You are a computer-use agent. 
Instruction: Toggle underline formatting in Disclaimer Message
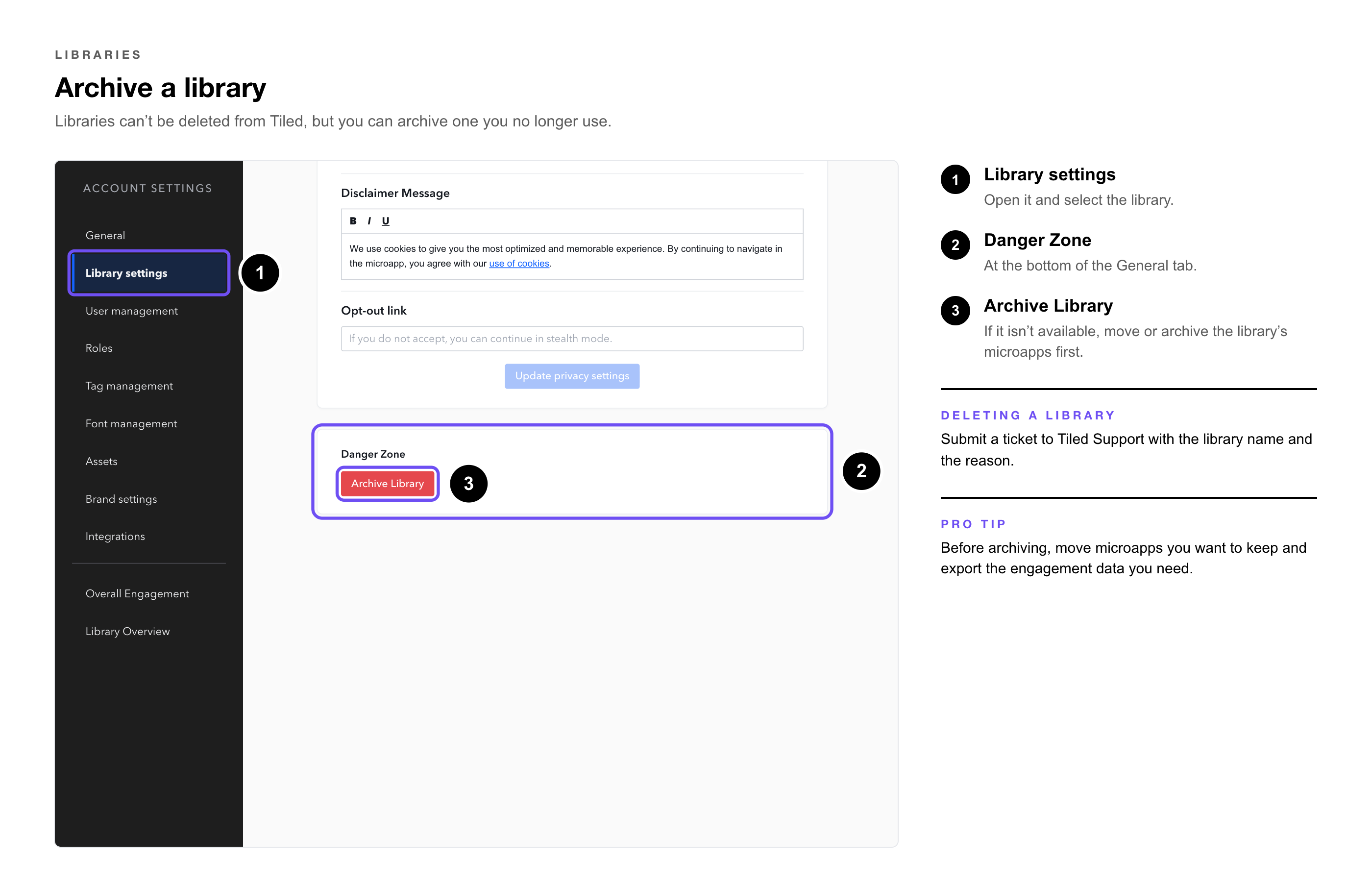click(385, 221)
